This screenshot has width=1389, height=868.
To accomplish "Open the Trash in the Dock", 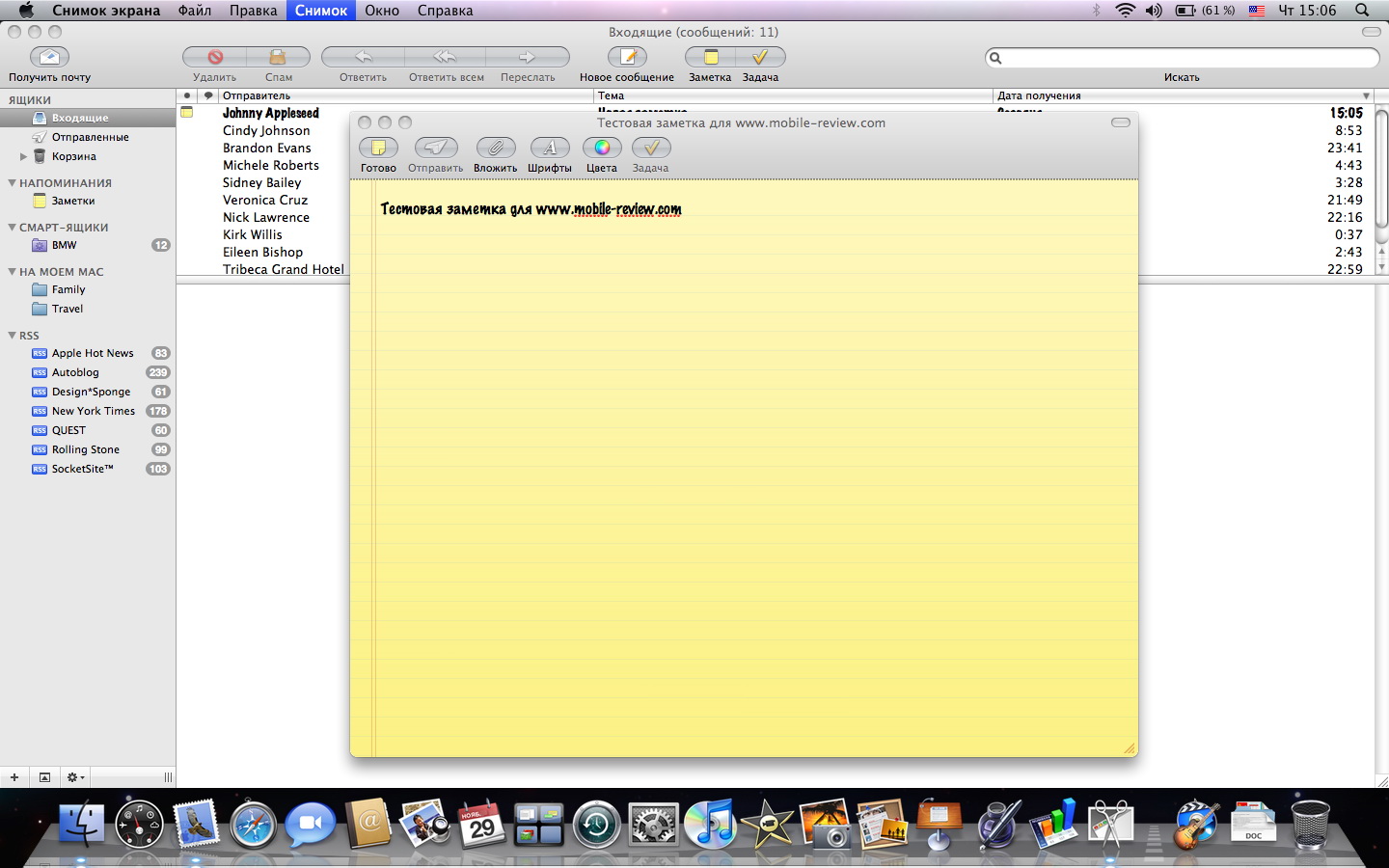I will click(1310, 824).
